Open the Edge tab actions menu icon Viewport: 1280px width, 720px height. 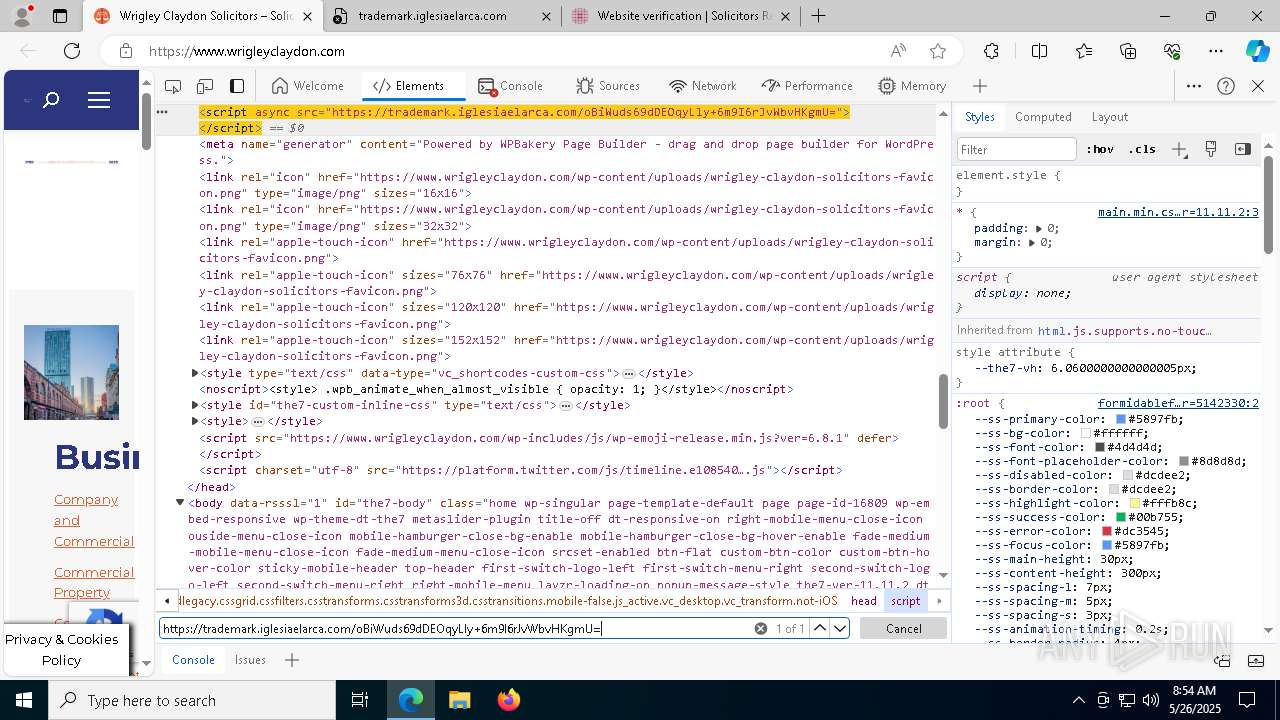click(60, 16)
